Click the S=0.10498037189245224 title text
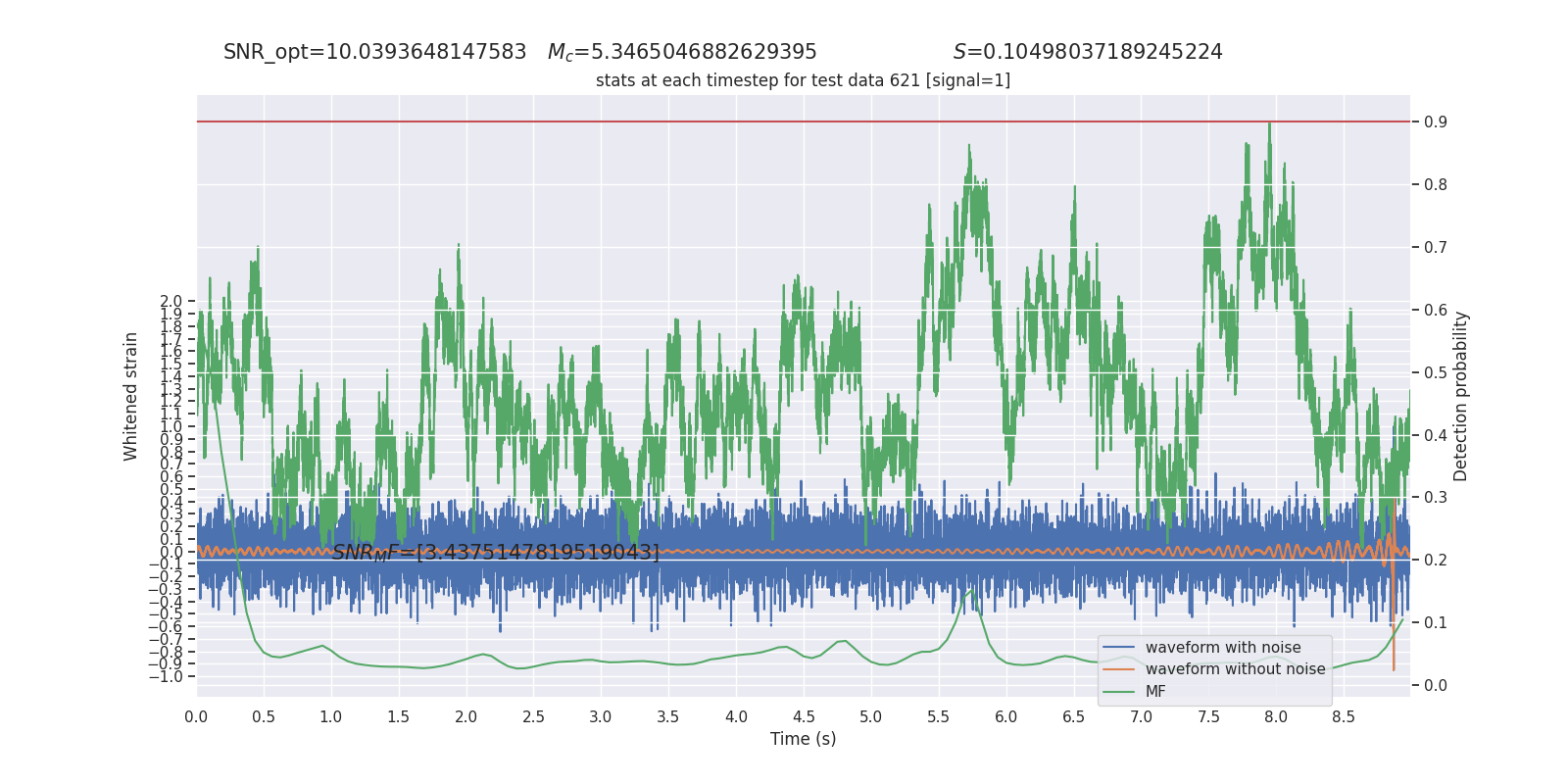 1088,52
